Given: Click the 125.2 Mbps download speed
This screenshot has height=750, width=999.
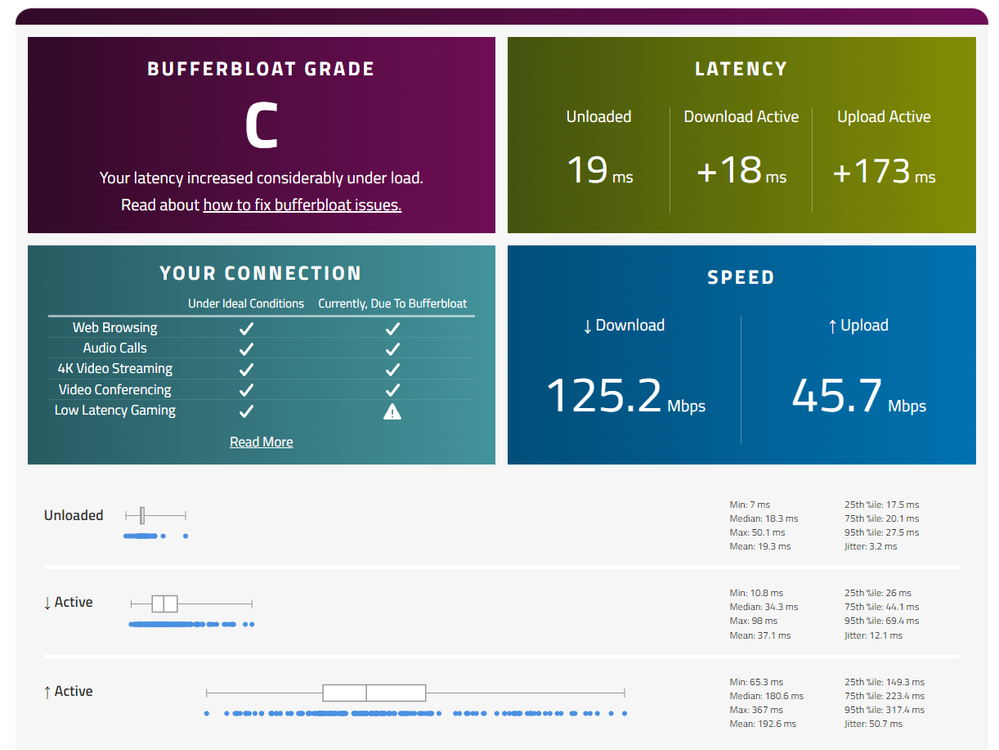Looking at the screenshot, I should [626, 396].
